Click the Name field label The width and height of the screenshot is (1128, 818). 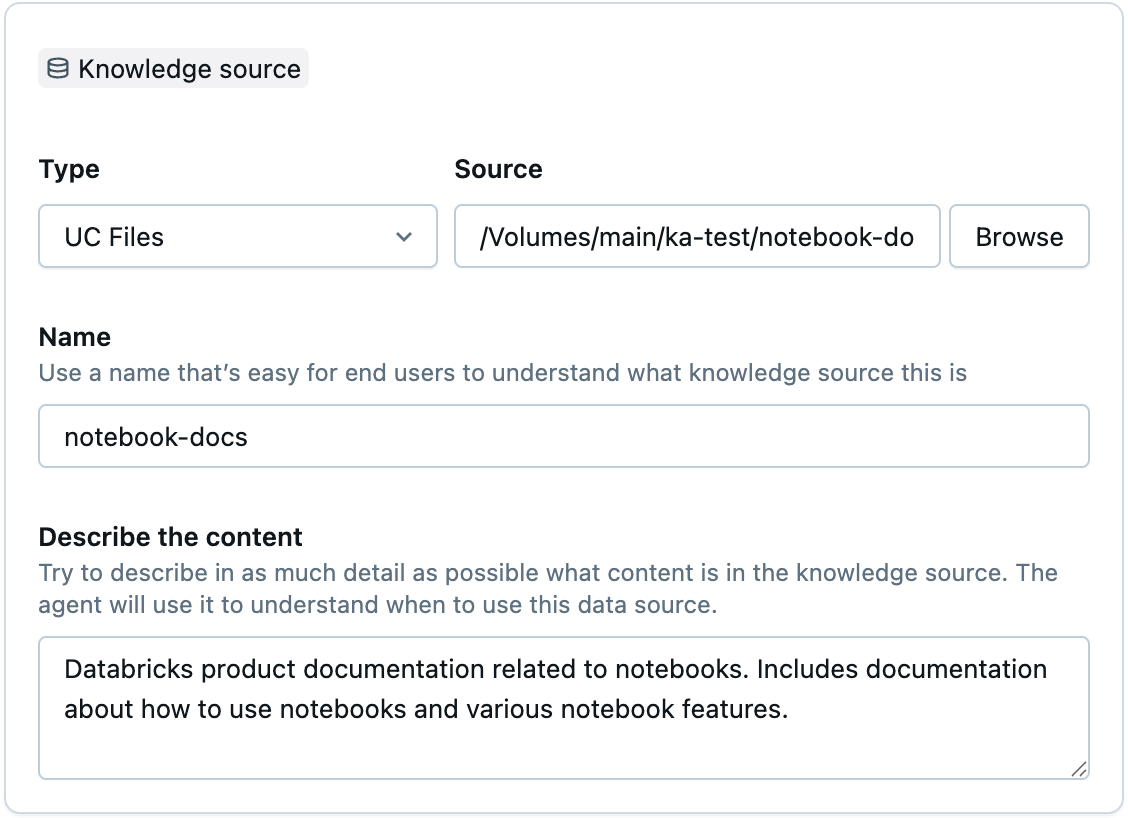tap(75, 337)
